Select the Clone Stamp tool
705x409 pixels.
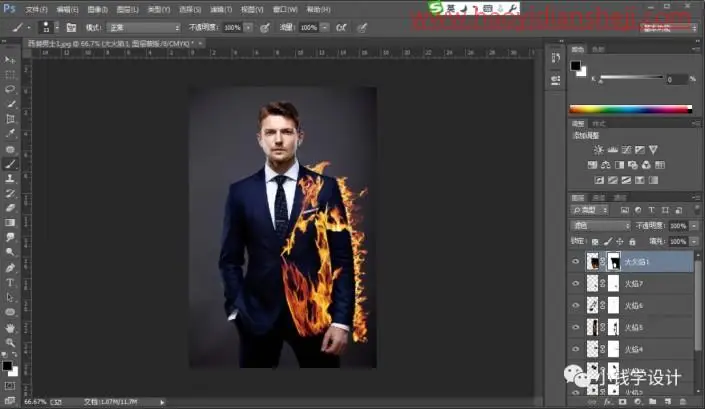click(x=10, y=179)
